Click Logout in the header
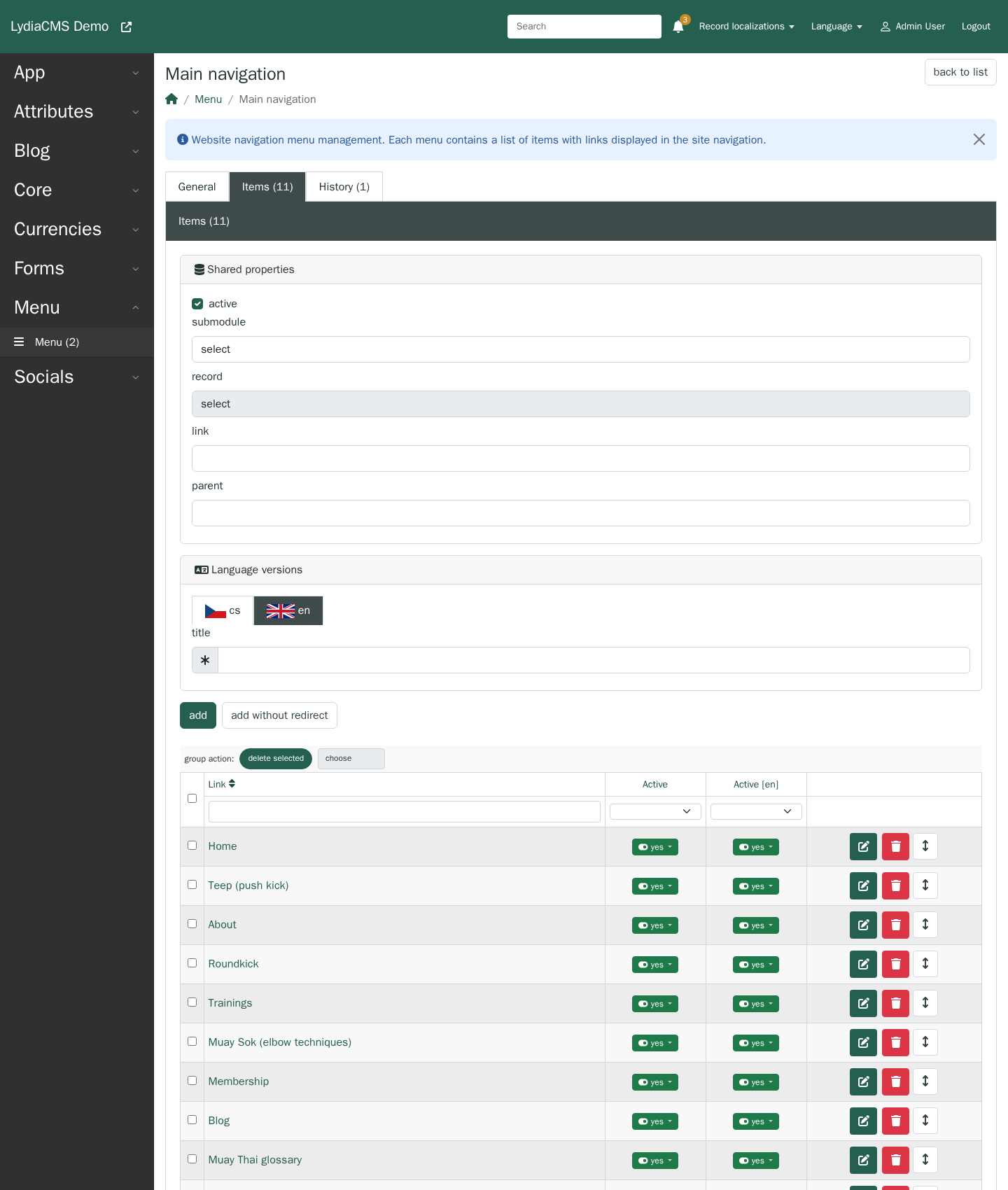 pyautogui.click(x=976, y=27)
